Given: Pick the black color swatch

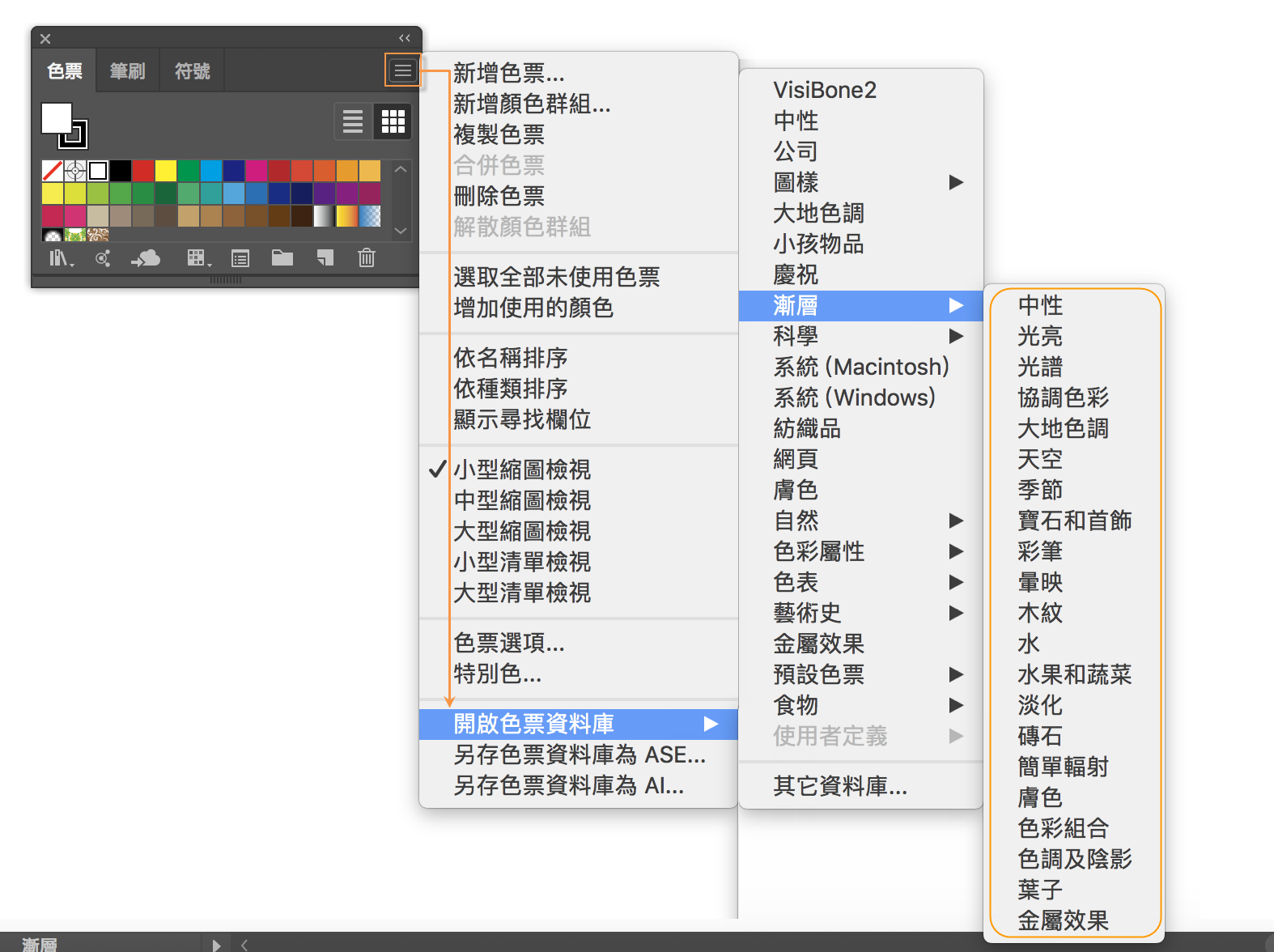Looking at the screenshot, I should 120,171.
